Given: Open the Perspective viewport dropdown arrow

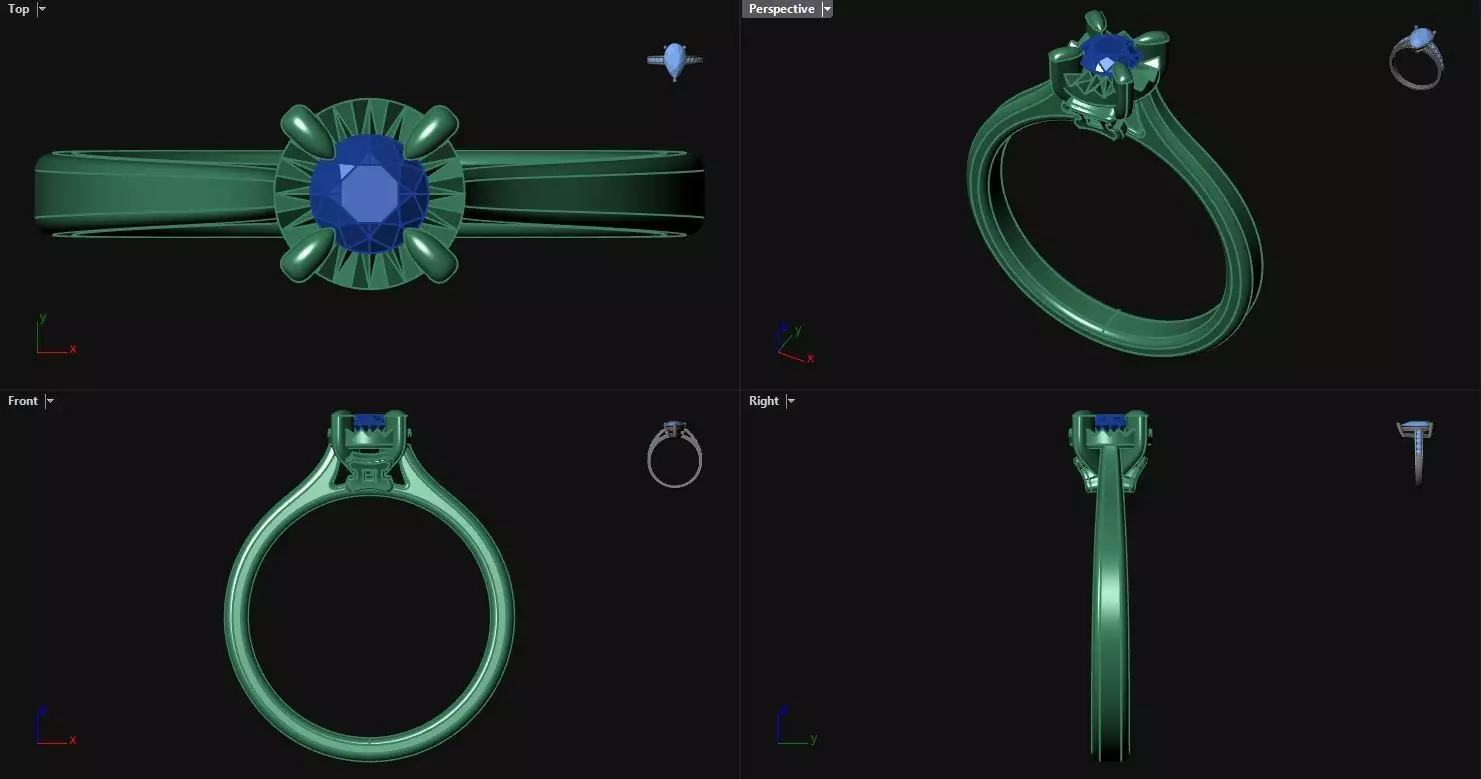Looking at the screenshot, I should point(827,9).
